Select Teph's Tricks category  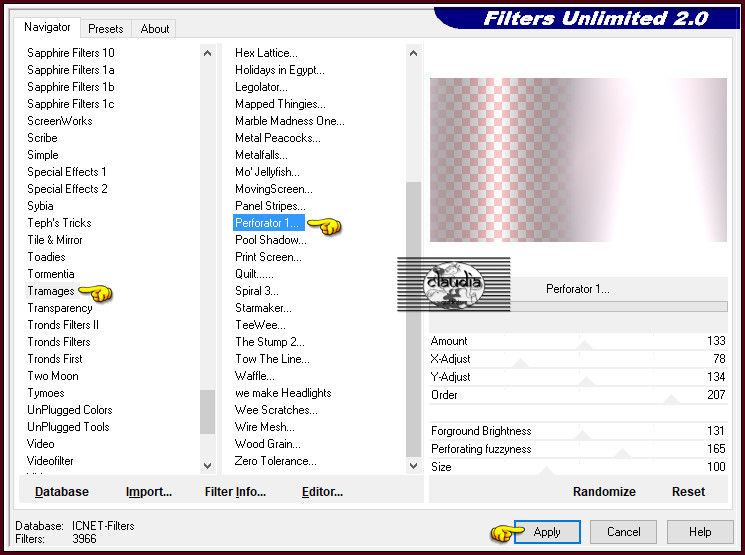point(59,223)
